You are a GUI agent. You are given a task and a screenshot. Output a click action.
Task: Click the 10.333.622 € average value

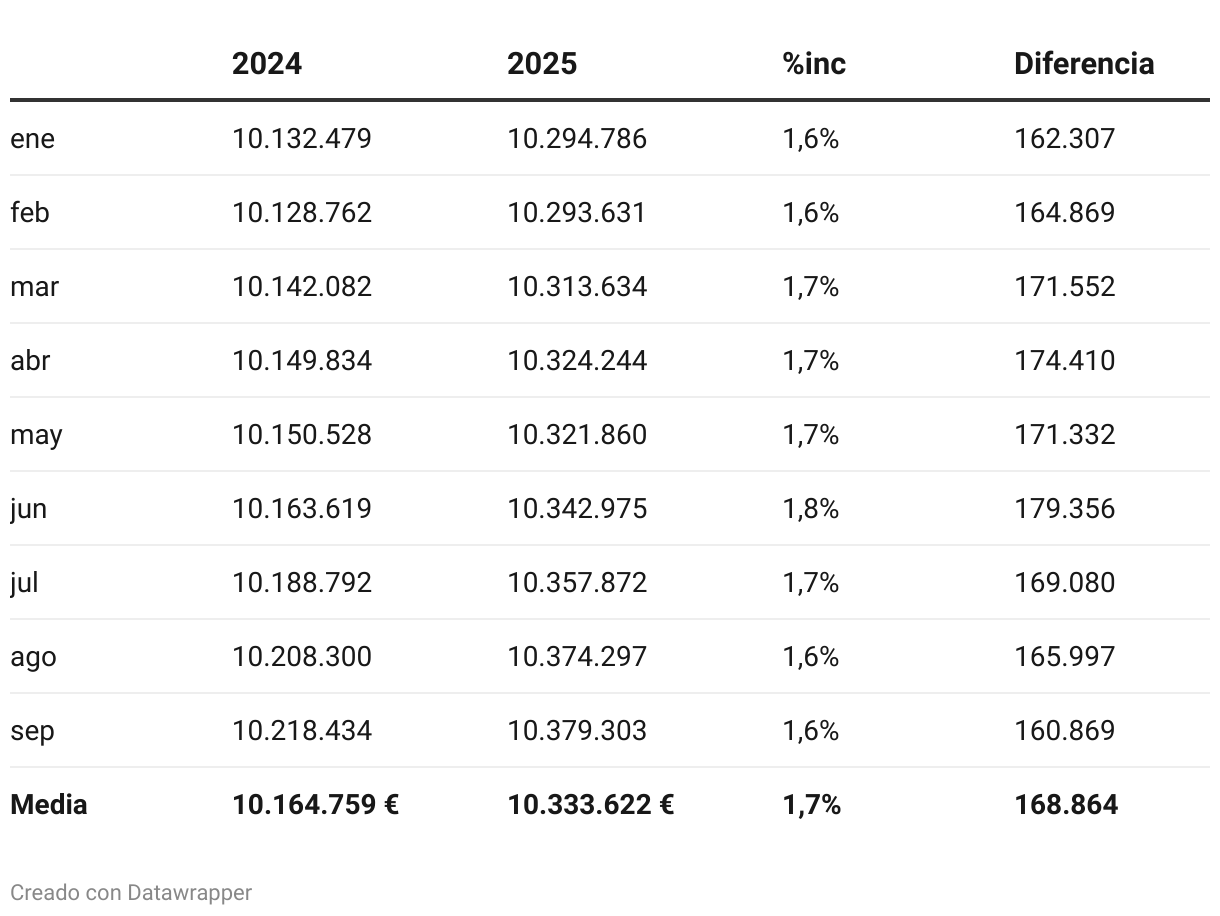(590, 805)
